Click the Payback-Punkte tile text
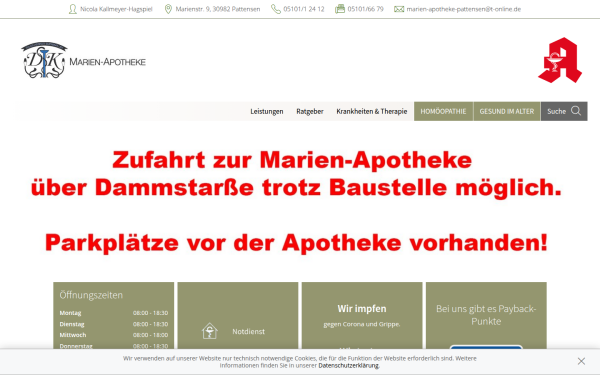600x375 pixels. point(486,315)
